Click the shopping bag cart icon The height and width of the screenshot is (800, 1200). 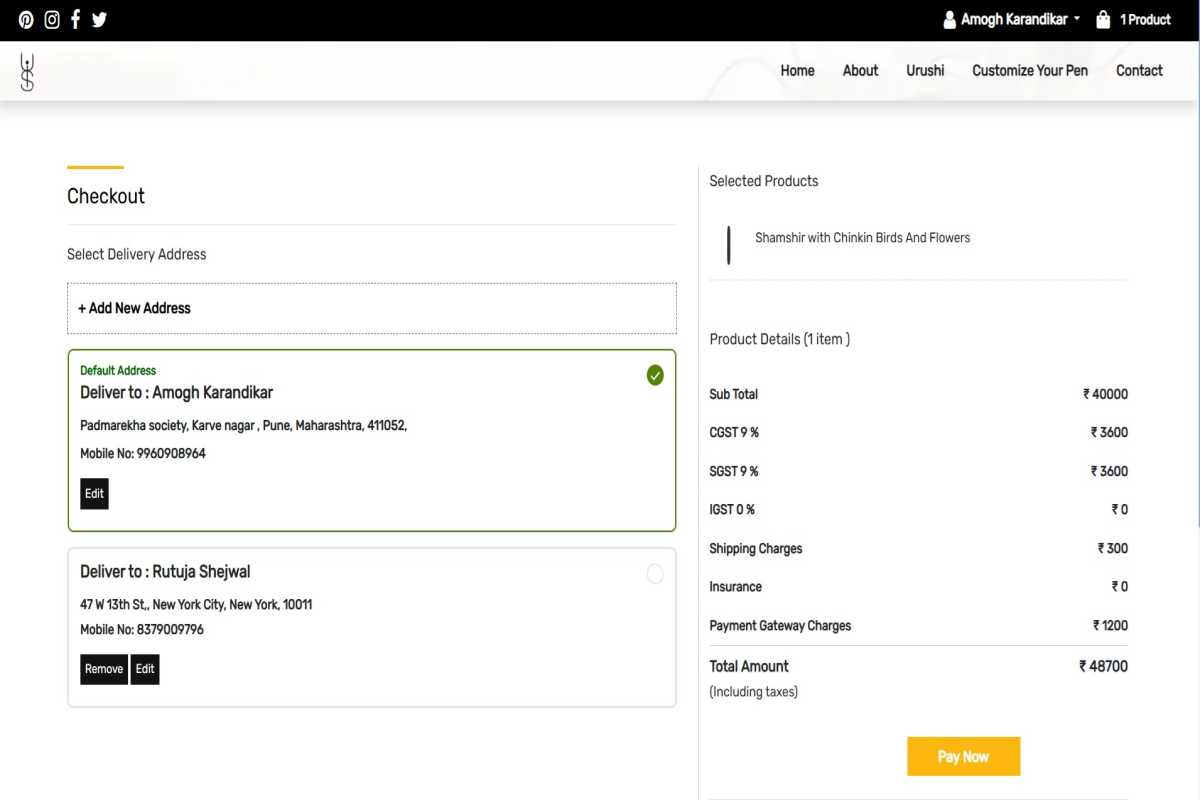(x=1103, y=20)
